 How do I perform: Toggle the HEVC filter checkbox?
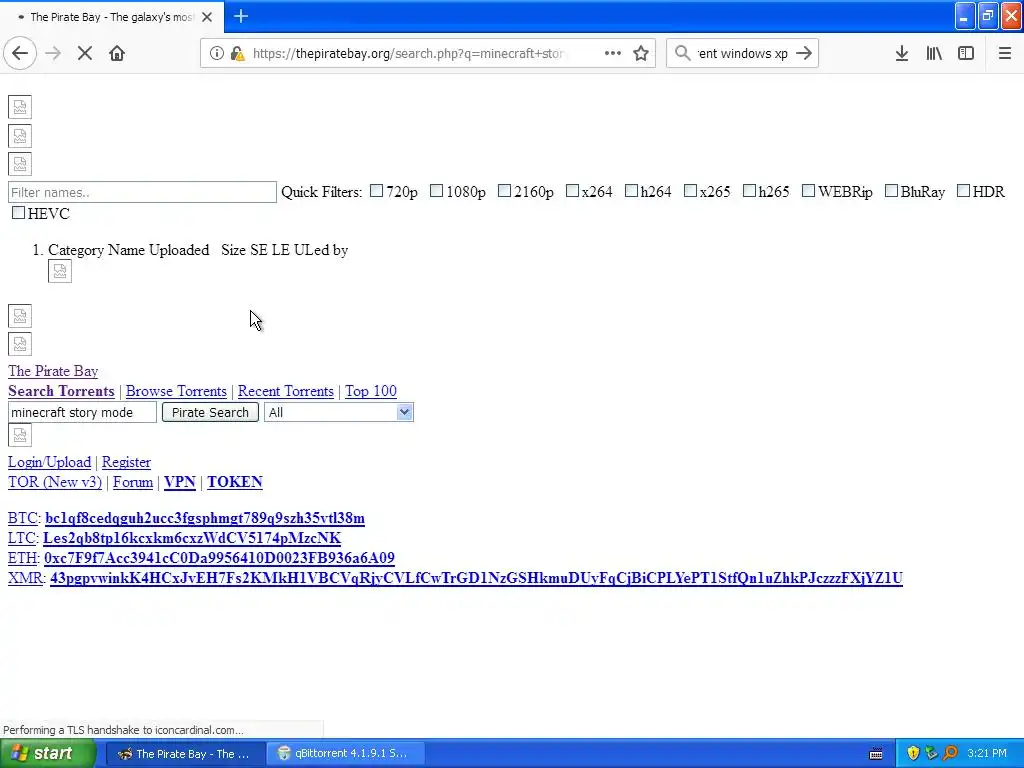pyautogui.click(x=18, y=213)
